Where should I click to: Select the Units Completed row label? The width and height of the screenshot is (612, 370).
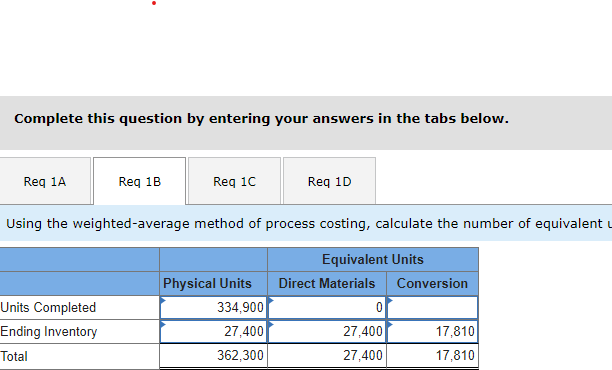click(48, 308)
